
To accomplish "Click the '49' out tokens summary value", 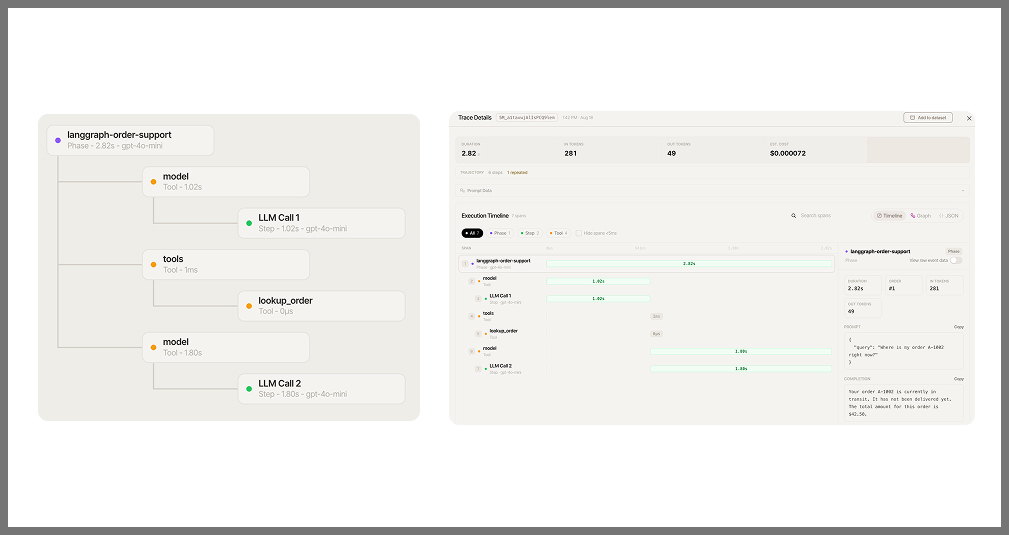I will pos(671,153).
